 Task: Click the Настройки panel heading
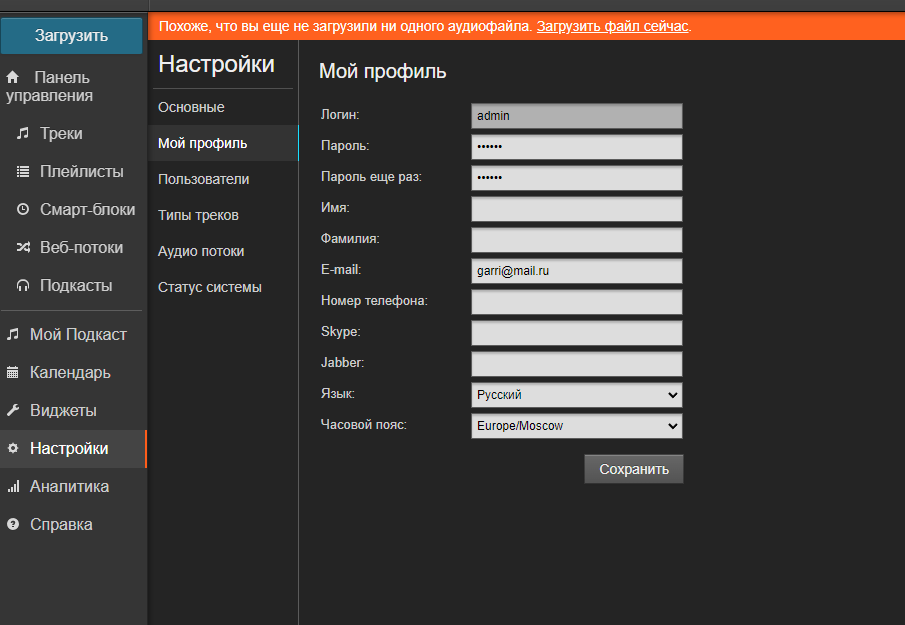(216, 64)
